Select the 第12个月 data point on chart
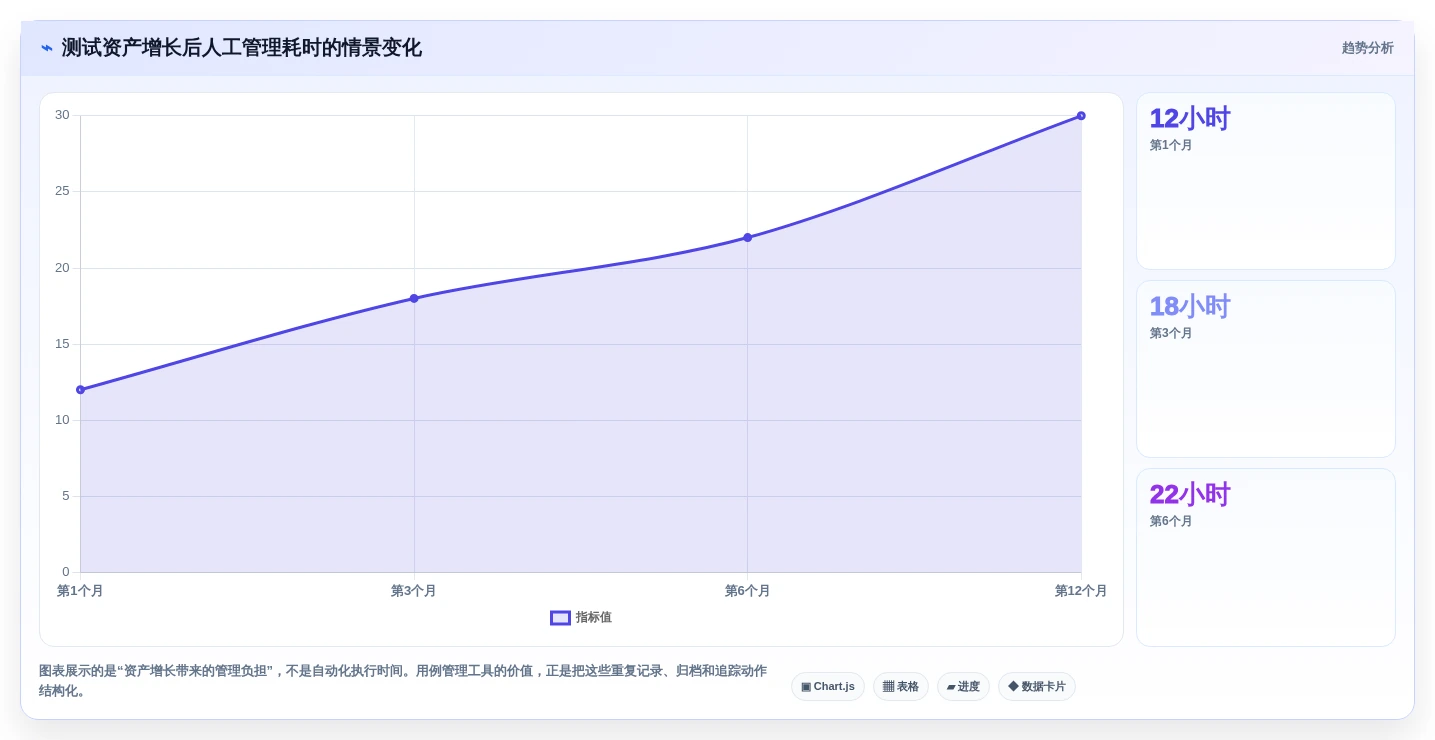Viewport: 1435px width, 740px height. [x=1081, y=116]
